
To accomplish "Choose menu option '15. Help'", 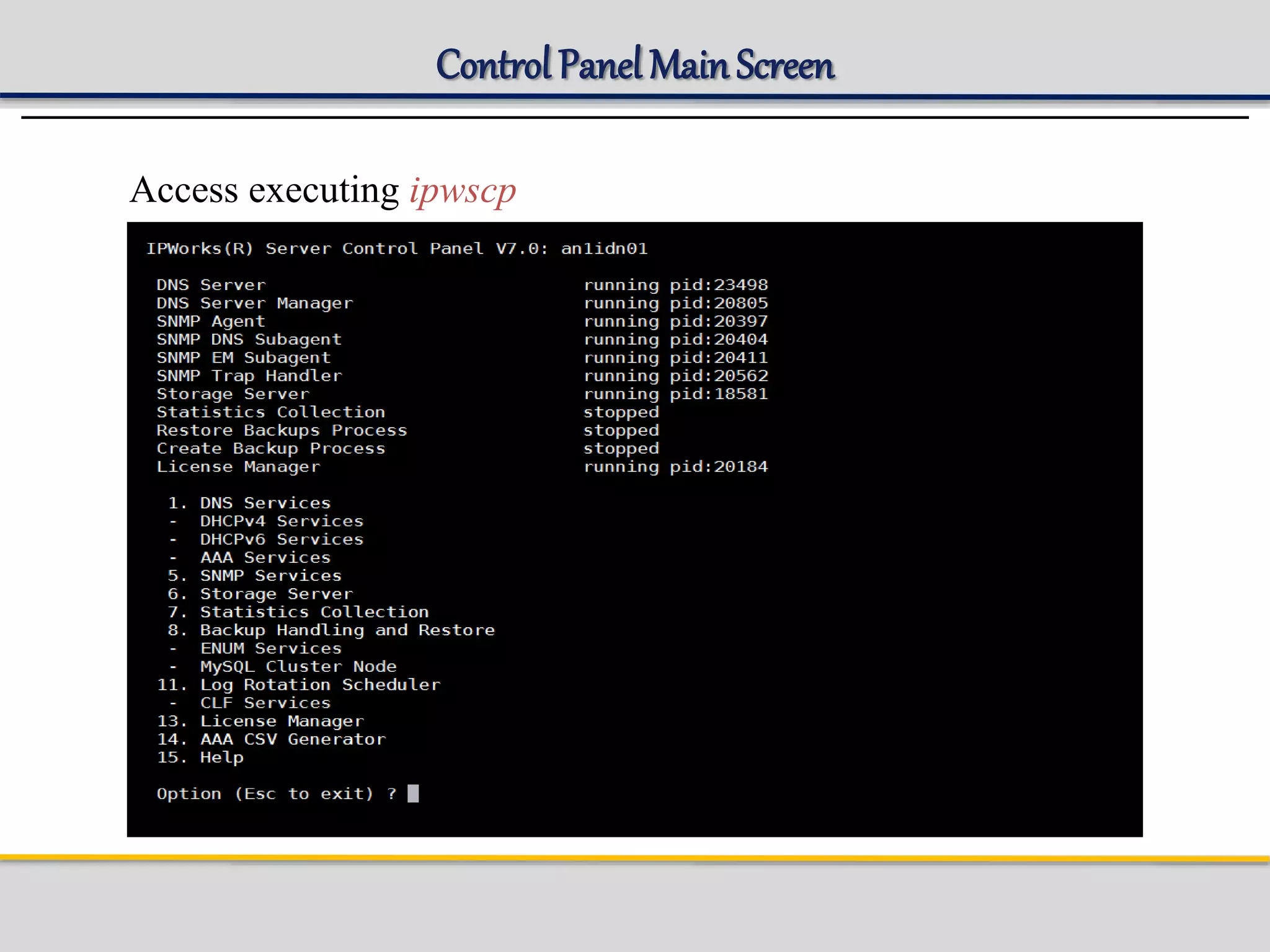I will click(200, 757).
